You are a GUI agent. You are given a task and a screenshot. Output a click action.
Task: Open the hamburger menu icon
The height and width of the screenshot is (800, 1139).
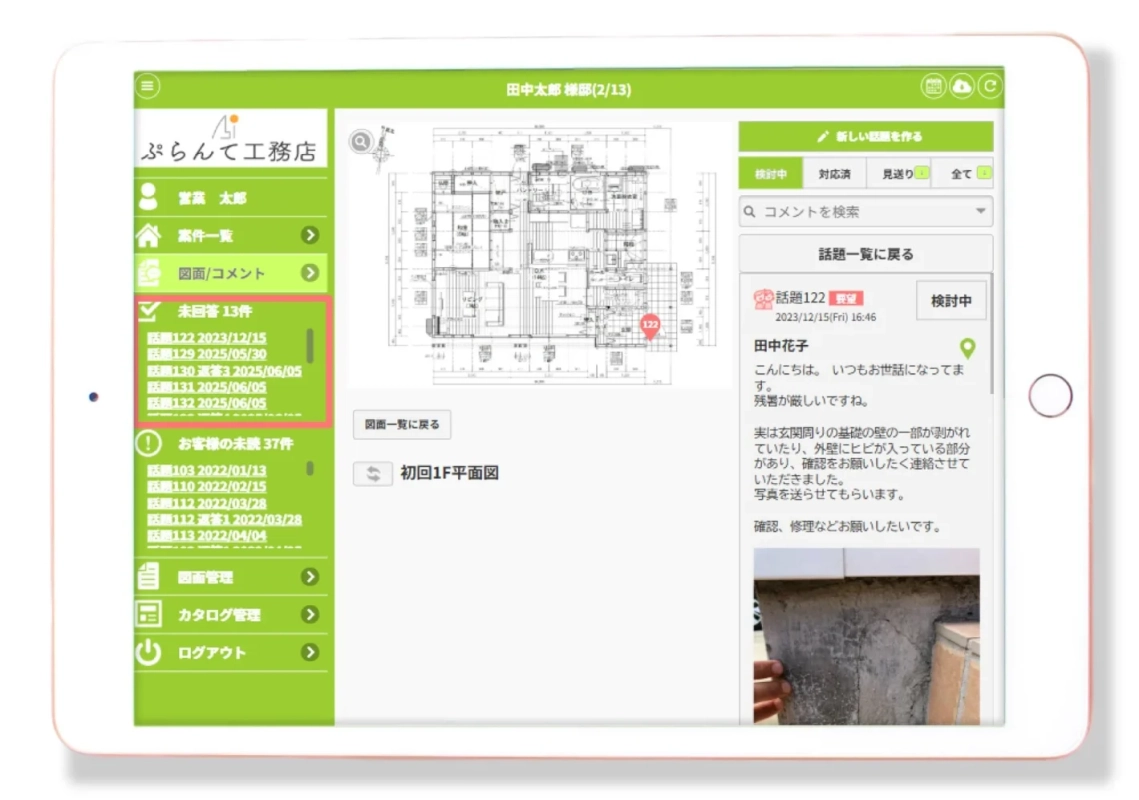tap(147, 86)
